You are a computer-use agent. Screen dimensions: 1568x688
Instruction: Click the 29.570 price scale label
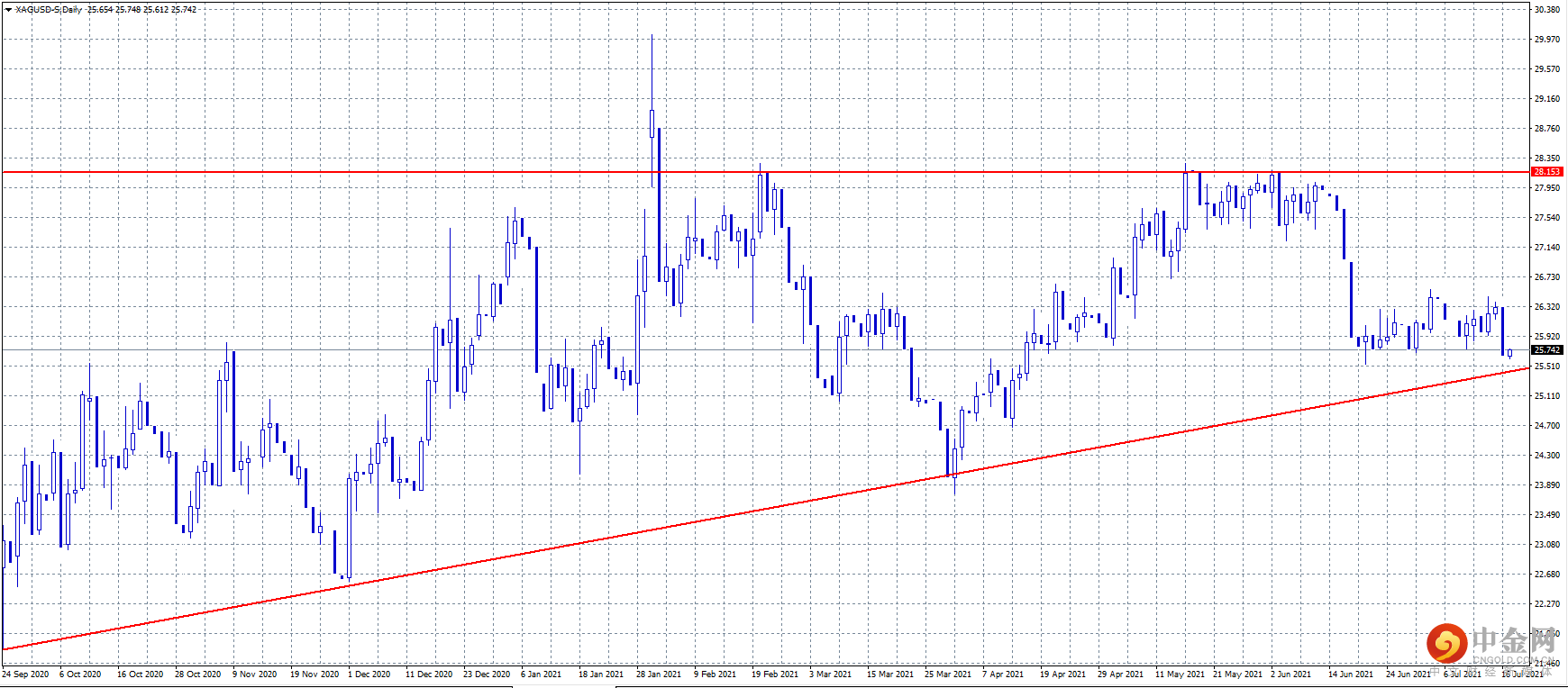pyautogui.click(x=1547, y=69)
